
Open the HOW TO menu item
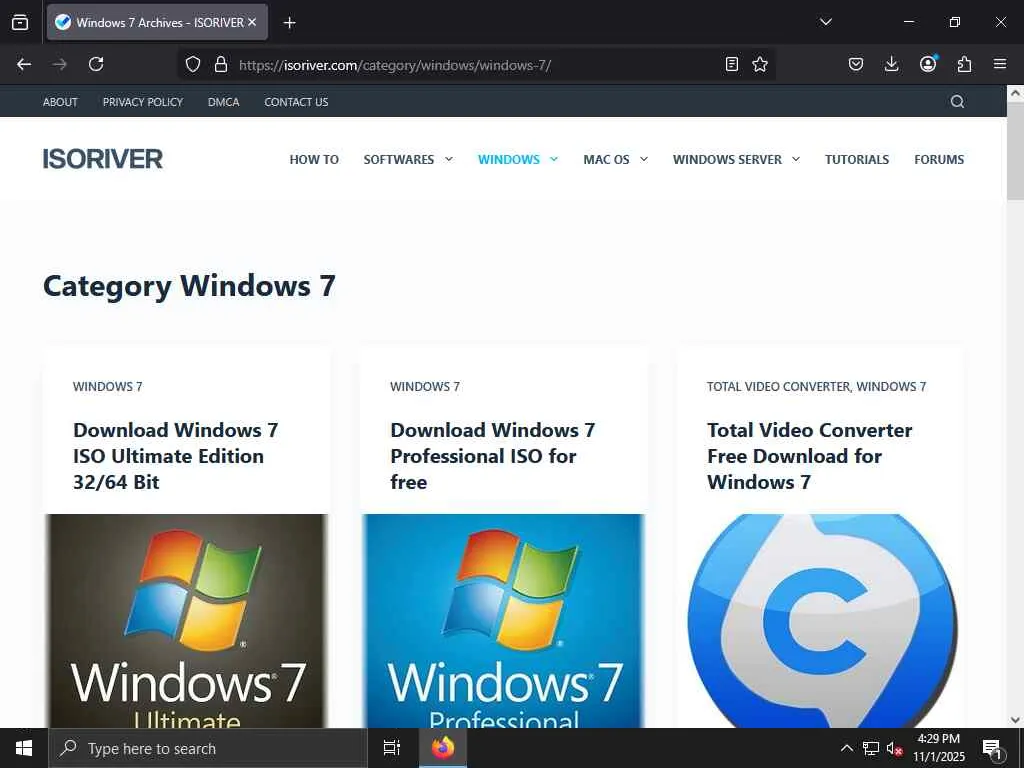314,159
